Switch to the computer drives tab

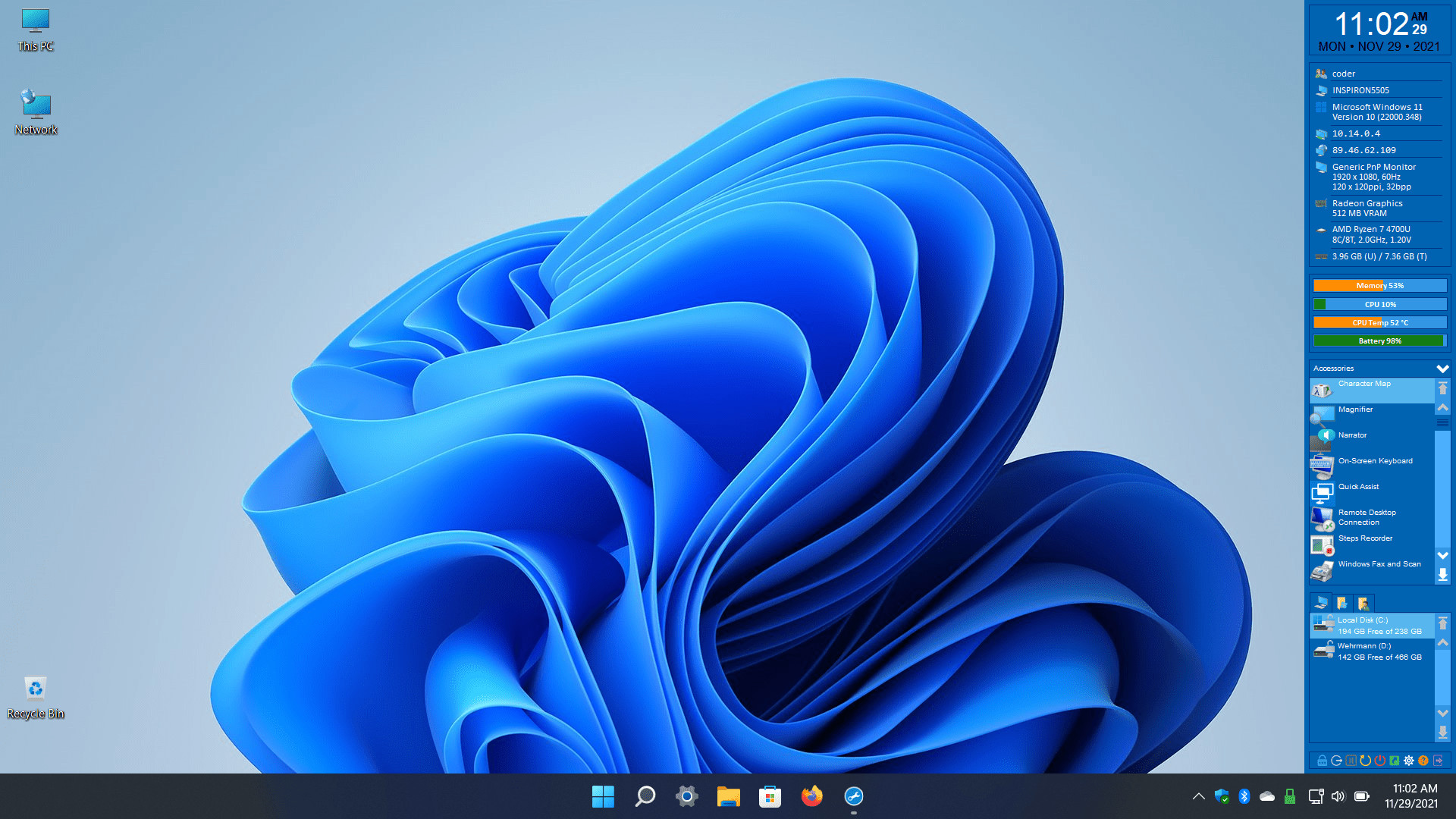tap(1321, 603)
